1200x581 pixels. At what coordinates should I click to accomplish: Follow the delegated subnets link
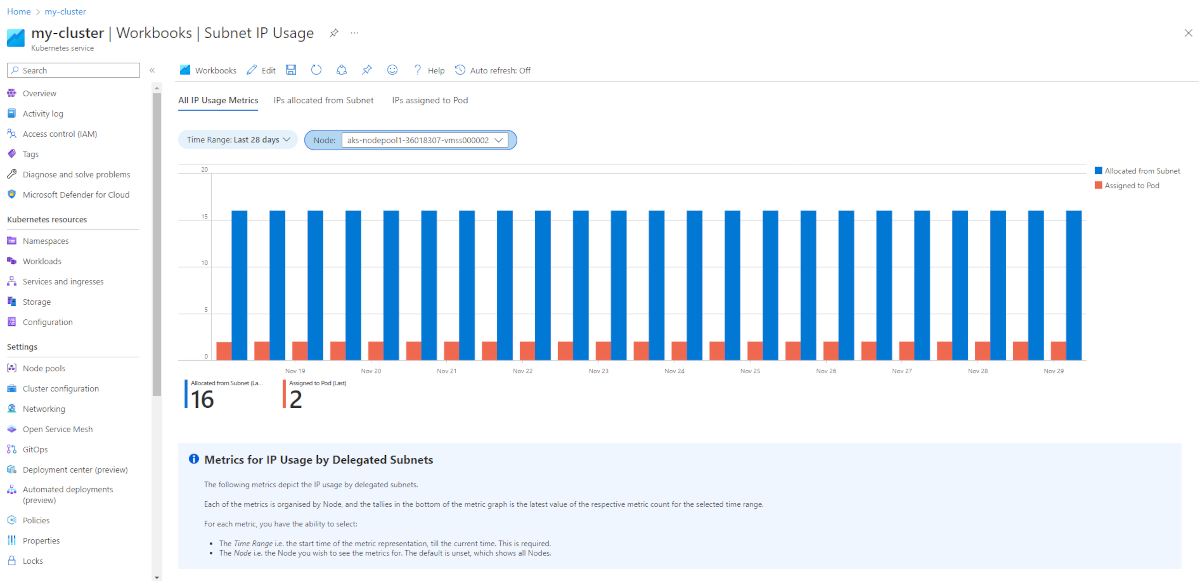coord(385,484)
